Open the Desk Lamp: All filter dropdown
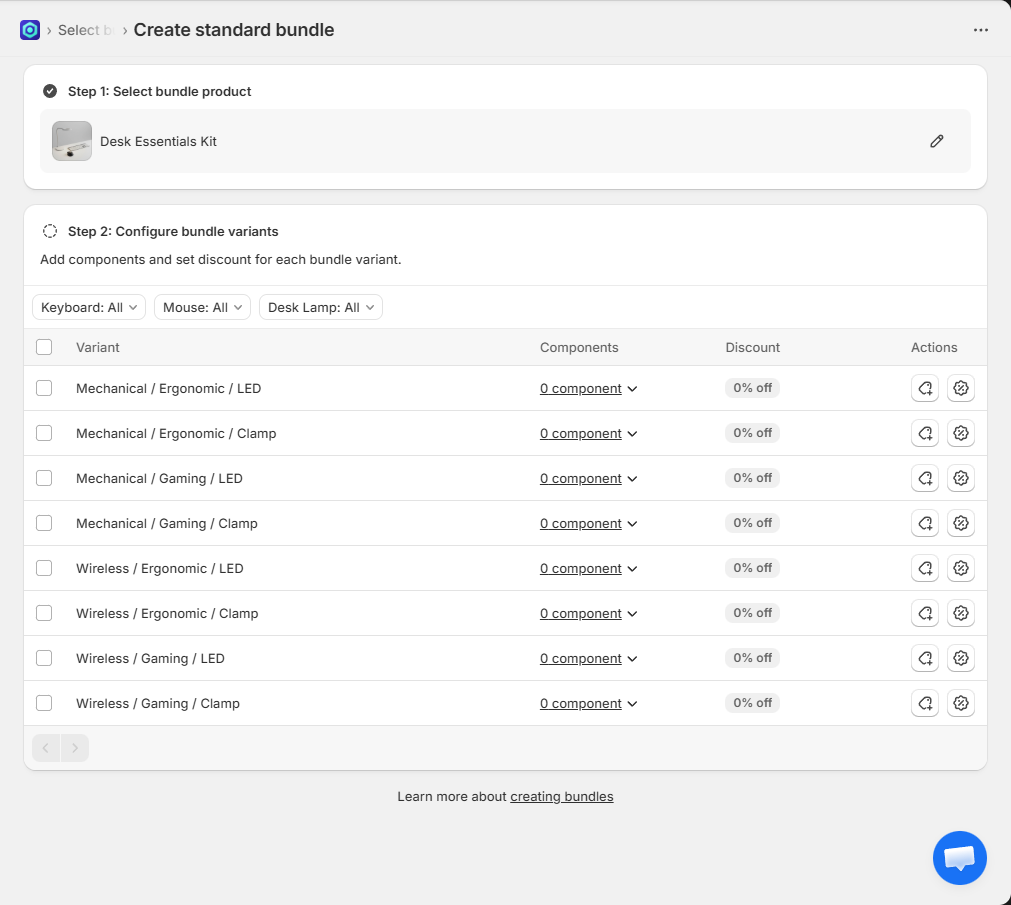 (x=320, y=307)
